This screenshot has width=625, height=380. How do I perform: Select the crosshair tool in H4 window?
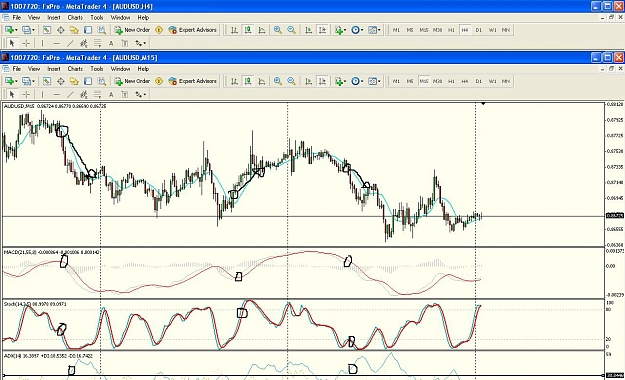tap(26, 43)
